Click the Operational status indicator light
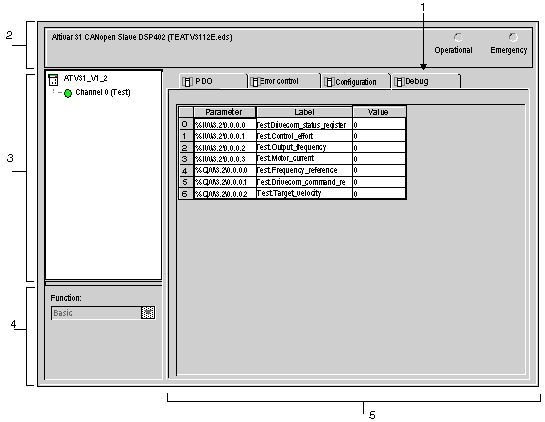Viewport: 545px width, 422px height. [458, 37]
